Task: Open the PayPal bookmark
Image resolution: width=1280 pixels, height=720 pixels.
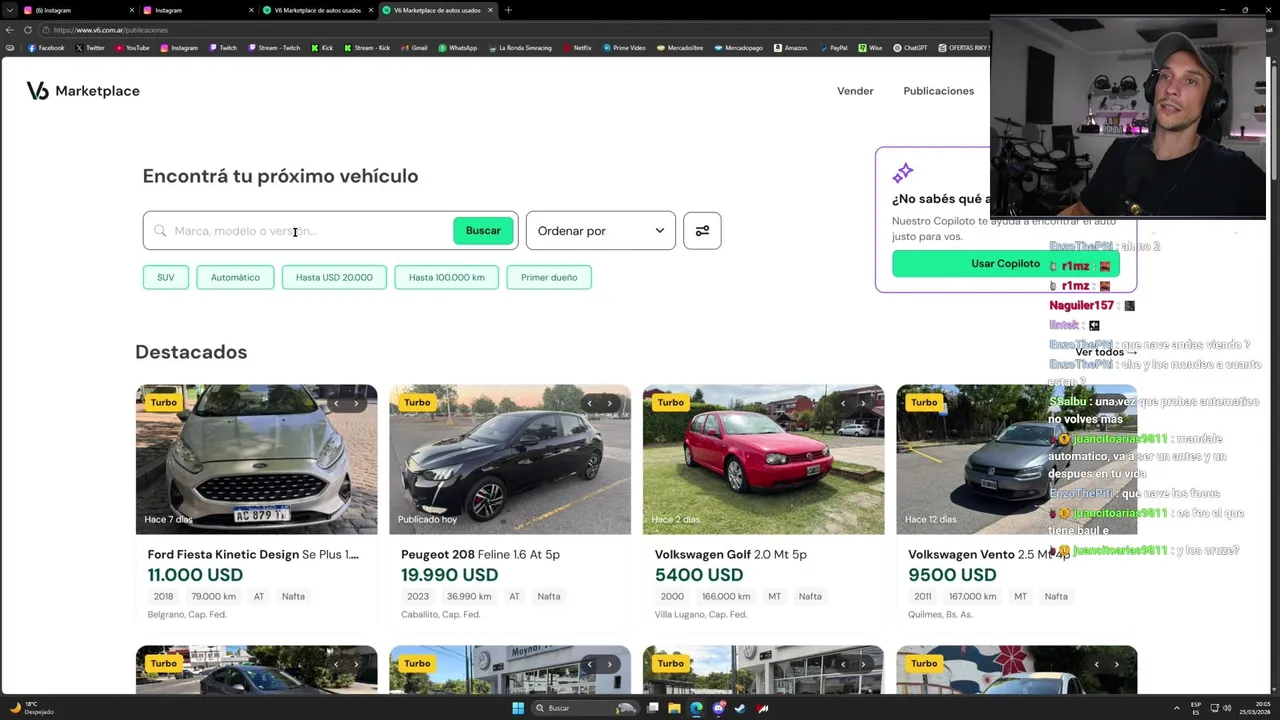Action: (x=833, y=48)
